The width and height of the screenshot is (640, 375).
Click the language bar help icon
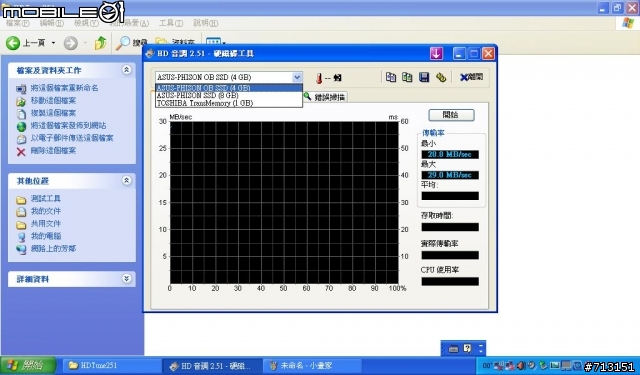click(x=467, y=348)
